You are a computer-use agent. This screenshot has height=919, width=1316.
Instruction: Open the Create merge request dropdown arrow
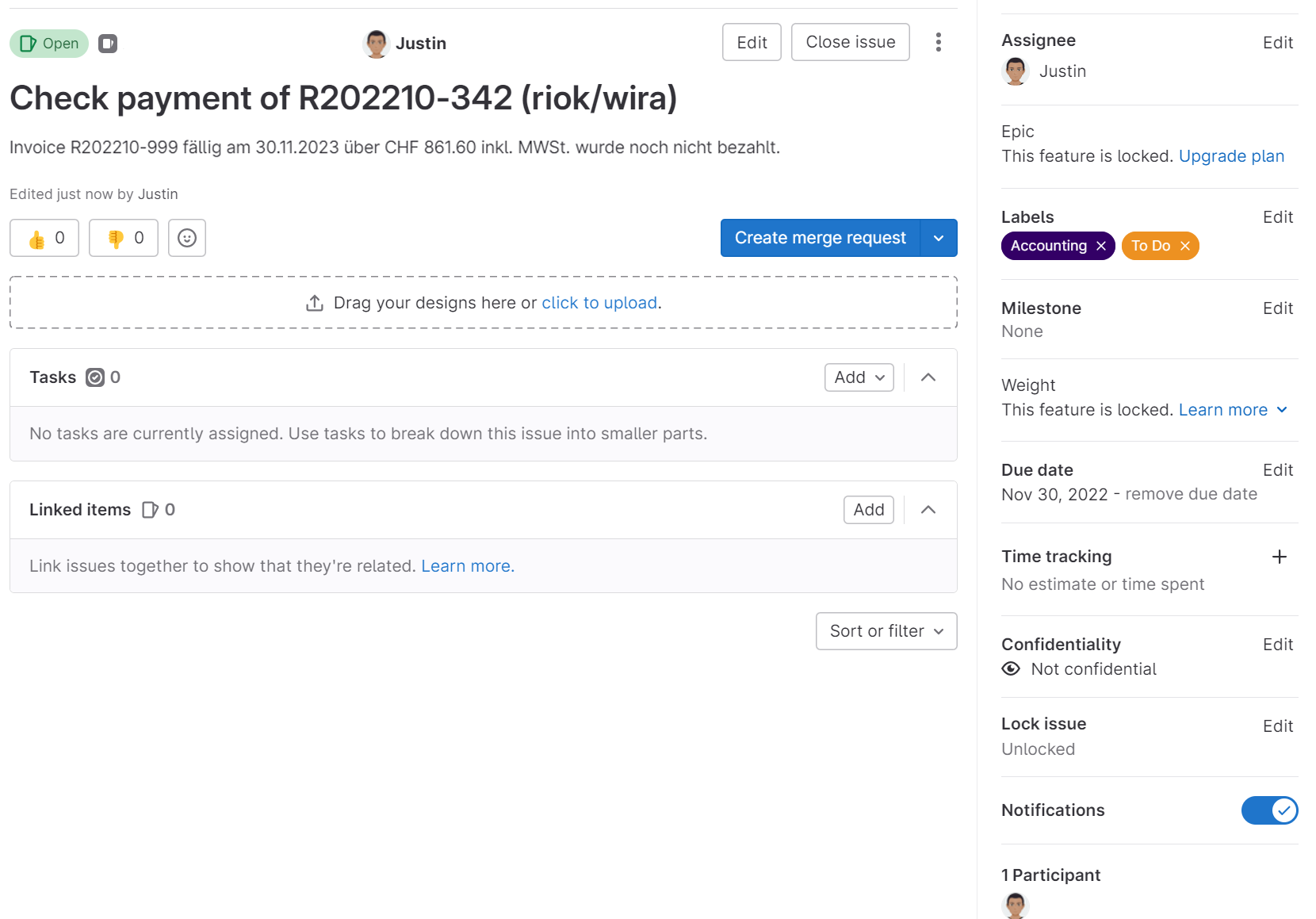coord(939,238)
